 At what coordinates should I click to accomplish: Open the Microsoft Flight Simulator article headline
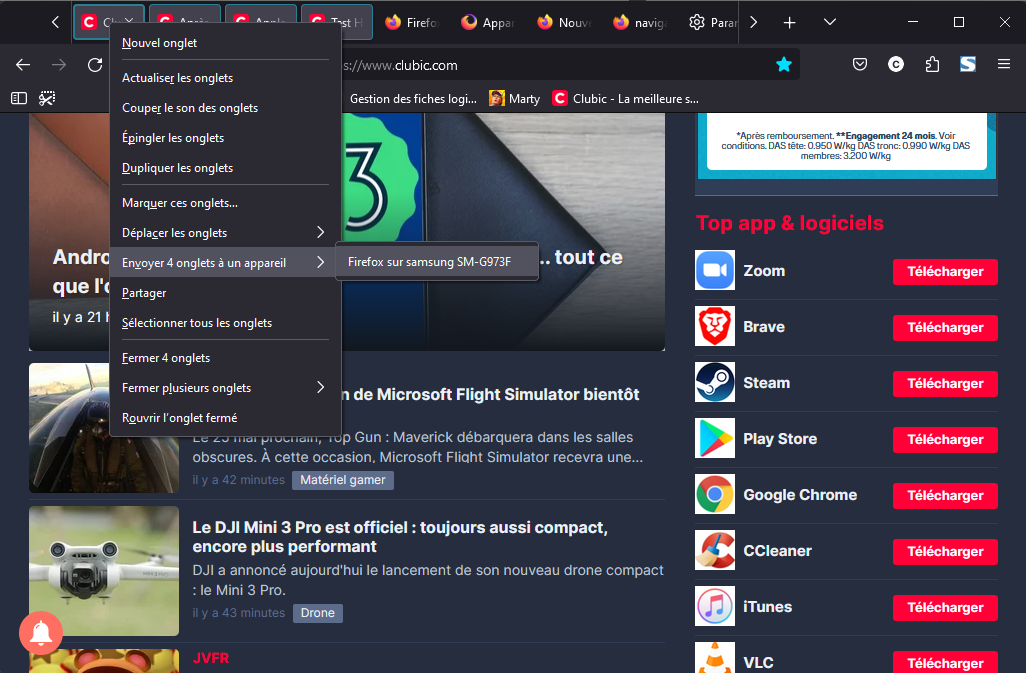pos(491,394)
